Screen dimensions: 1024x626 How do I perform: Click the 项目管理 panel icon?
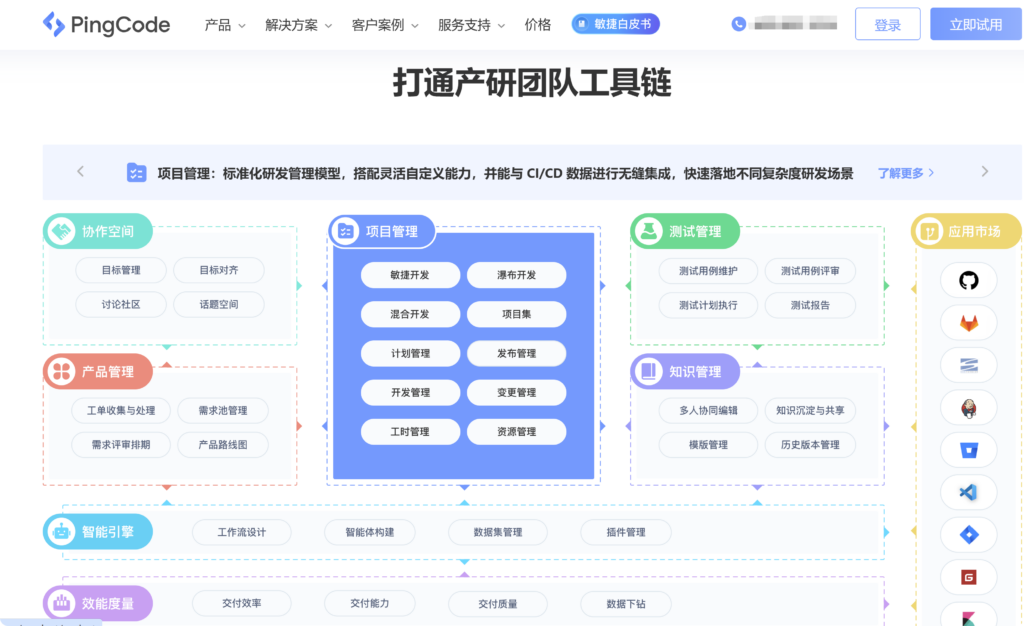pos(345,230)
